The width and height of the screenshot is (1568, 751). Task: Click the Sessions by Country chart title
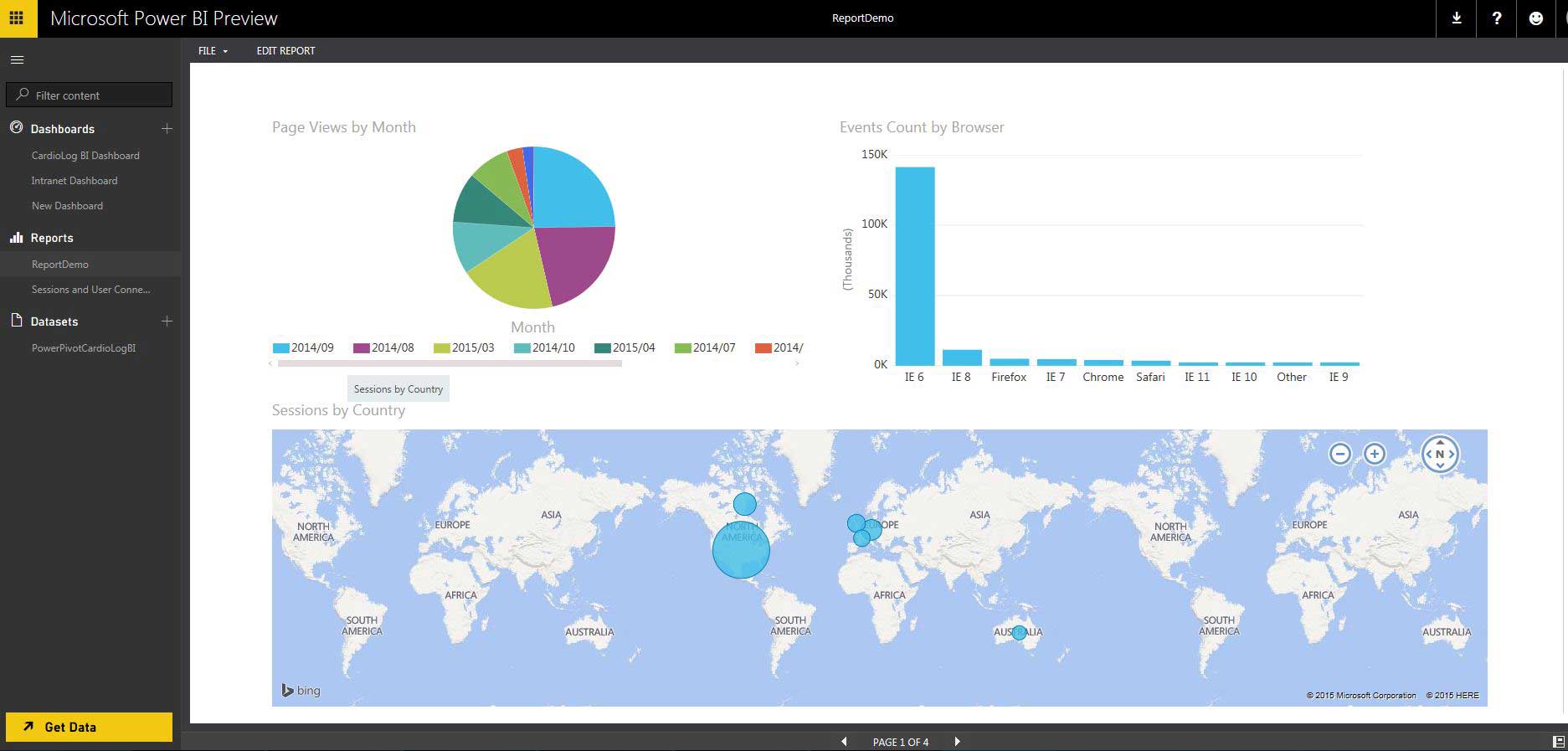[x=338, y=410]
